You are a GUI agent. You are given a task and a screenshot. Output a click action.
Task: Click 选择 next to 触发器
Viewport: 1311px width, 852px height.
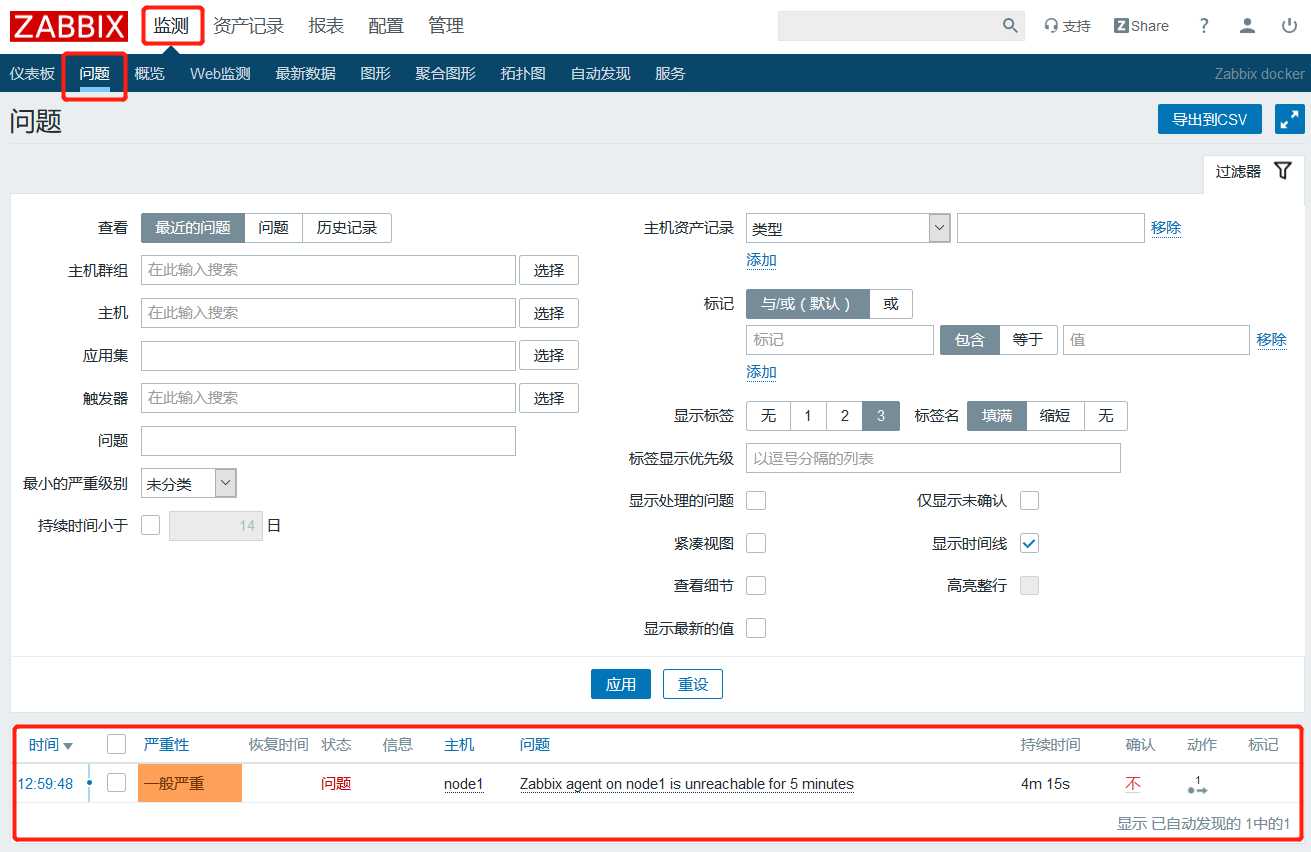(549, 398)
